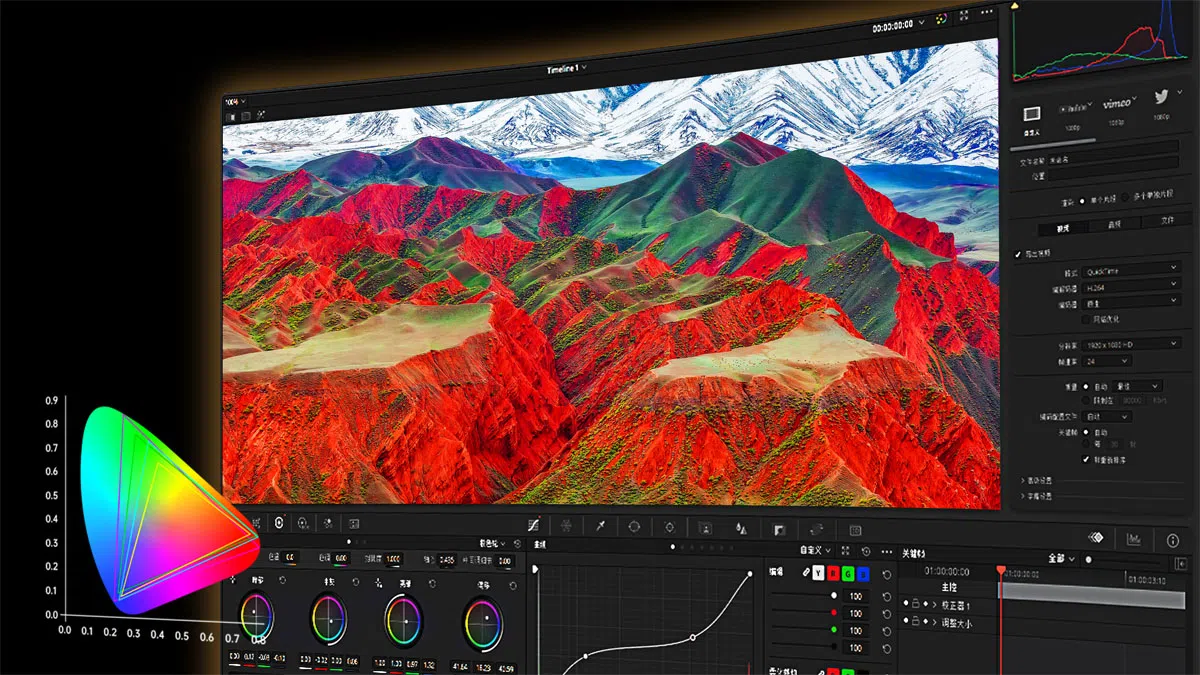Select the Qualifier eyedropper icon
The image size is (1200, 675).
coord(601,525)
